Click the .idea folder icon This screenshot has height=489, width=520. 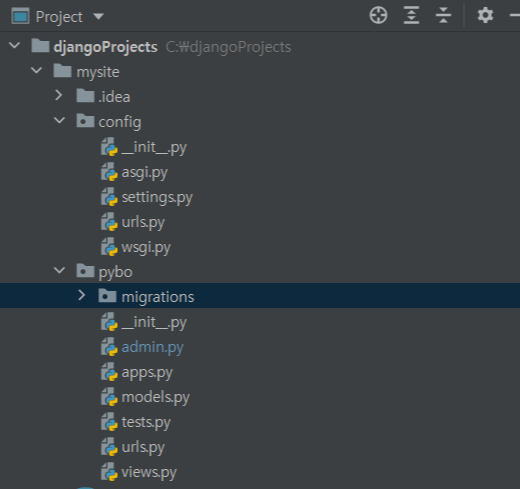[x=85, y=96]
